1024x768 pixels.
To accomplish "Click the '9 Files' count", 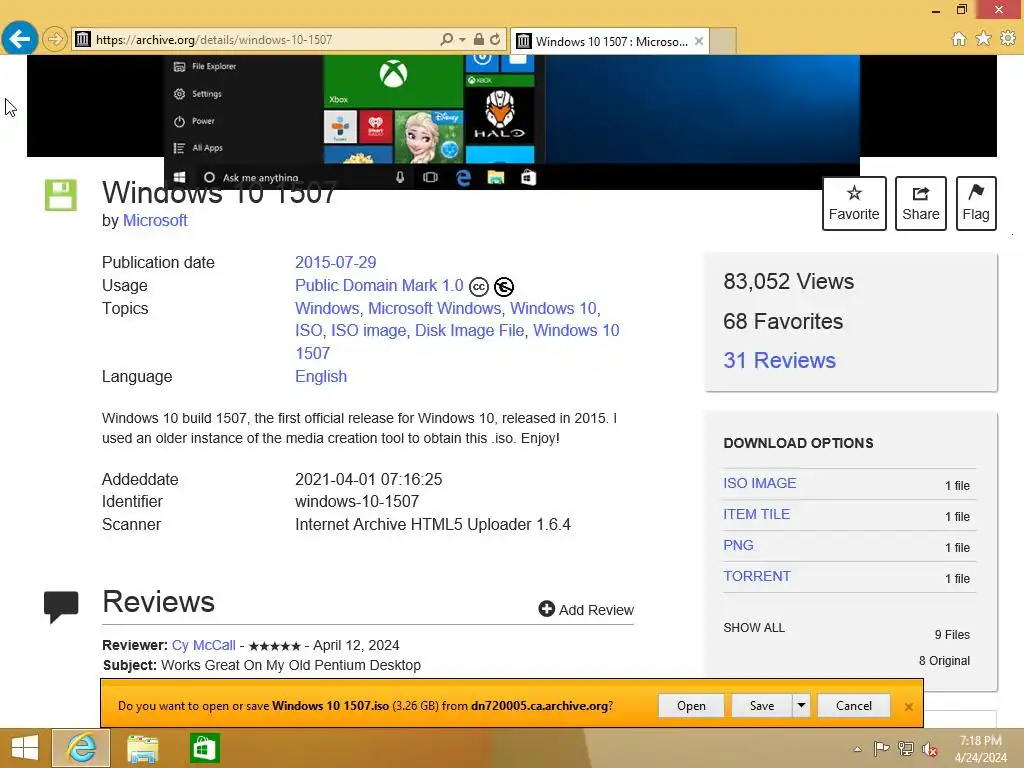I will tap(952, 635).
